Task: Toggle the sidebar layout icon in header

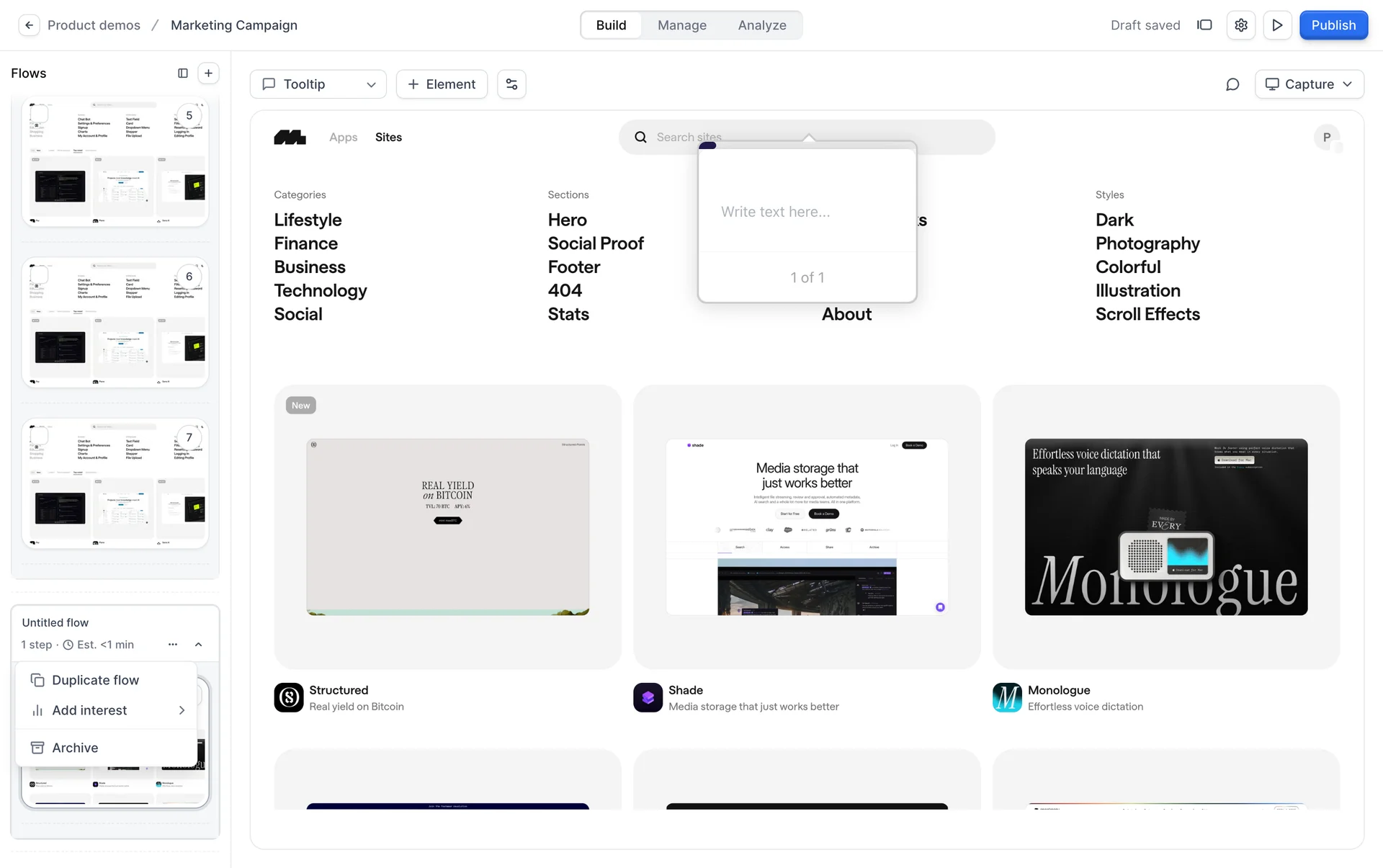Action: pyautogui.click(x=1204, y=25)
